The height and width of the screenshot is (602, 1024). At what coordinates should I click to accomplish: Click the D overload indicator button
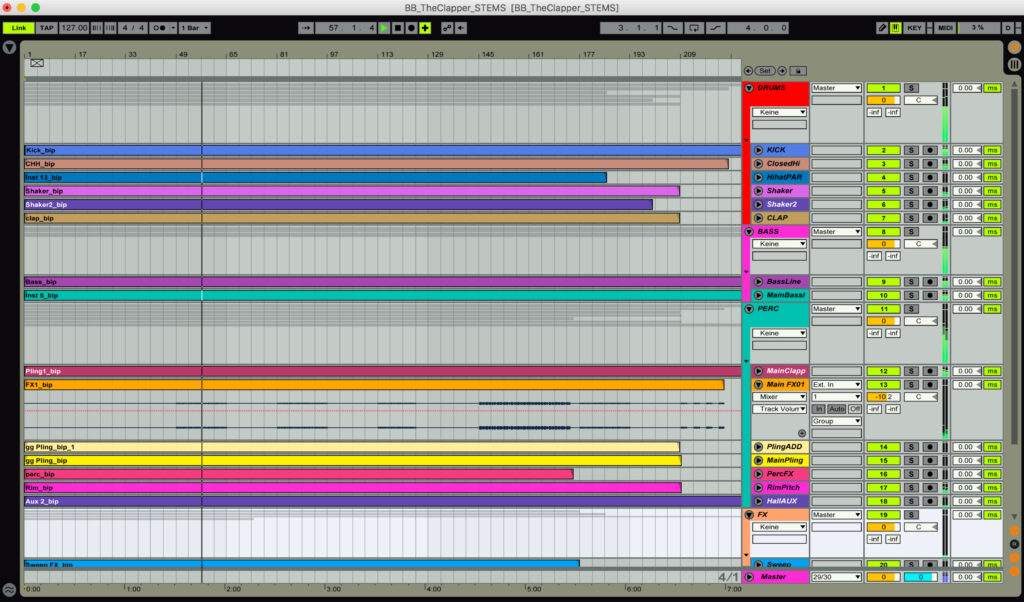tap(1008, 28)
